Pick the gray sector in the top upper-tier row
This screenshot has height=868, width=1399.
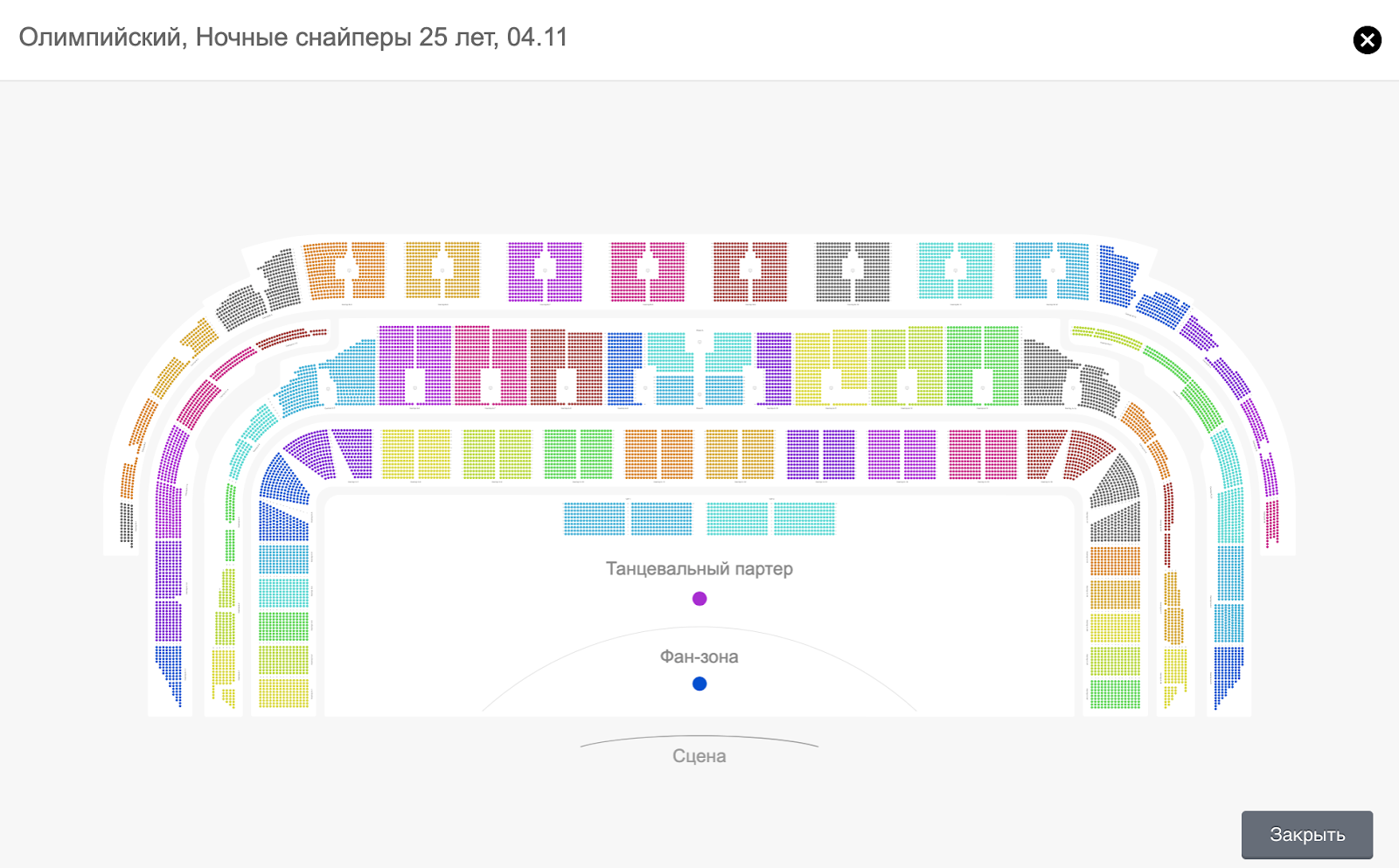click(853, 272)
